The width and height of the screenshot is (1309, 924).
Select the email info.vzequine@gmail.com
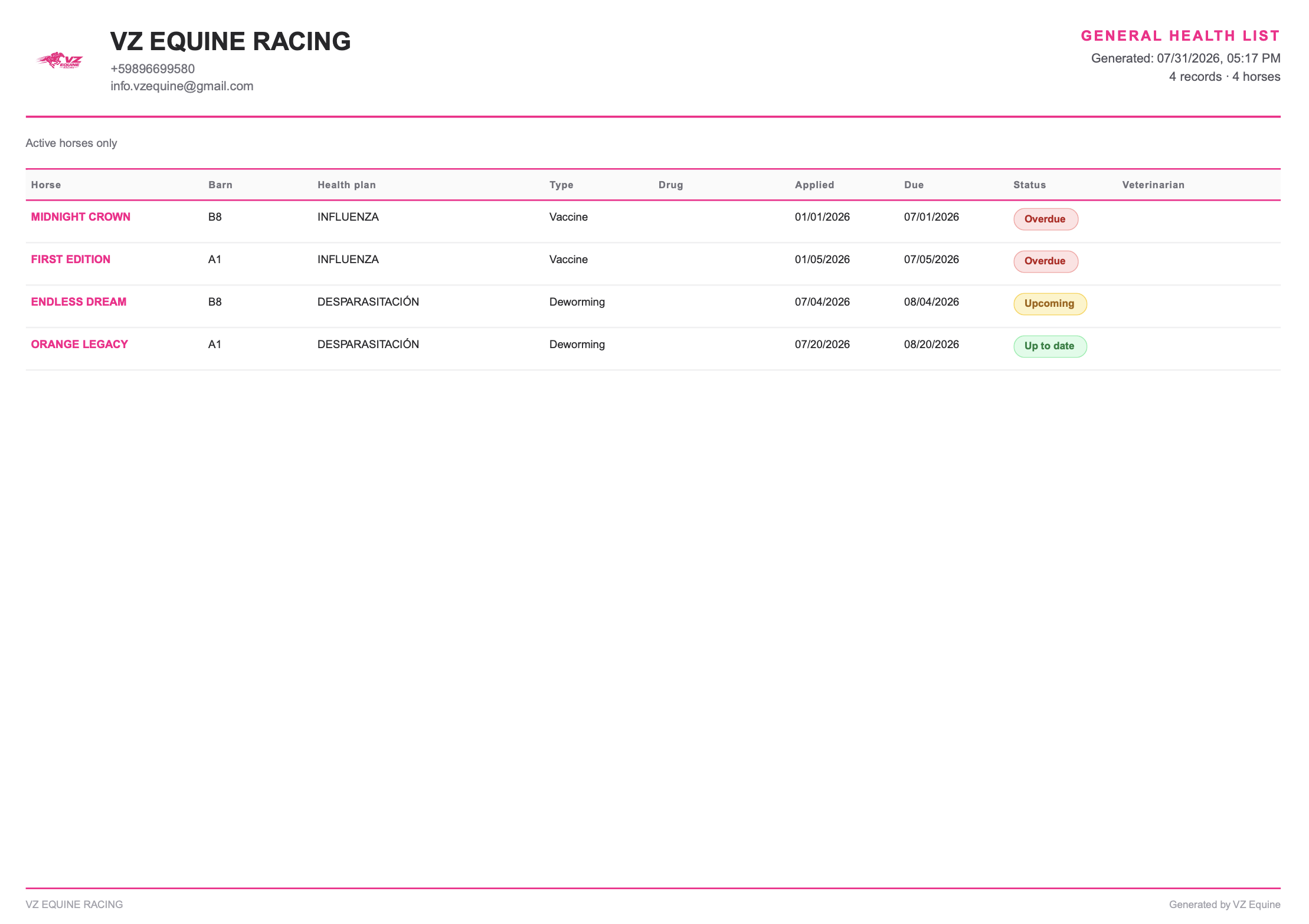pos(182,86)
